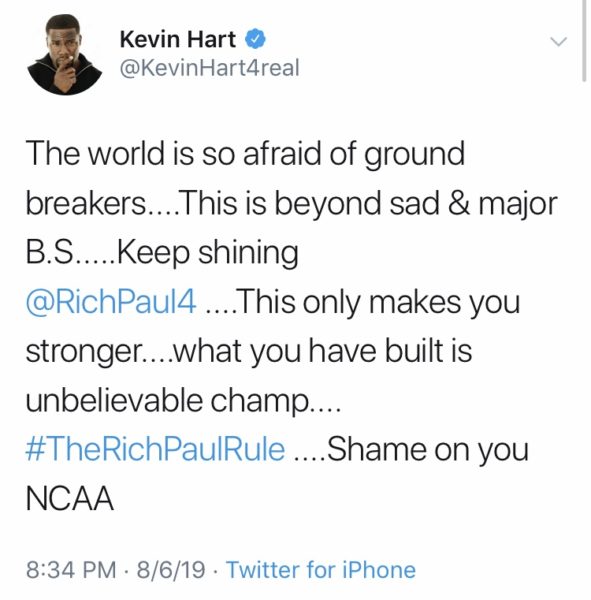Open the Kevin Hart display name
This screenshot has height=600, width=591.
(x=178, y=39)
